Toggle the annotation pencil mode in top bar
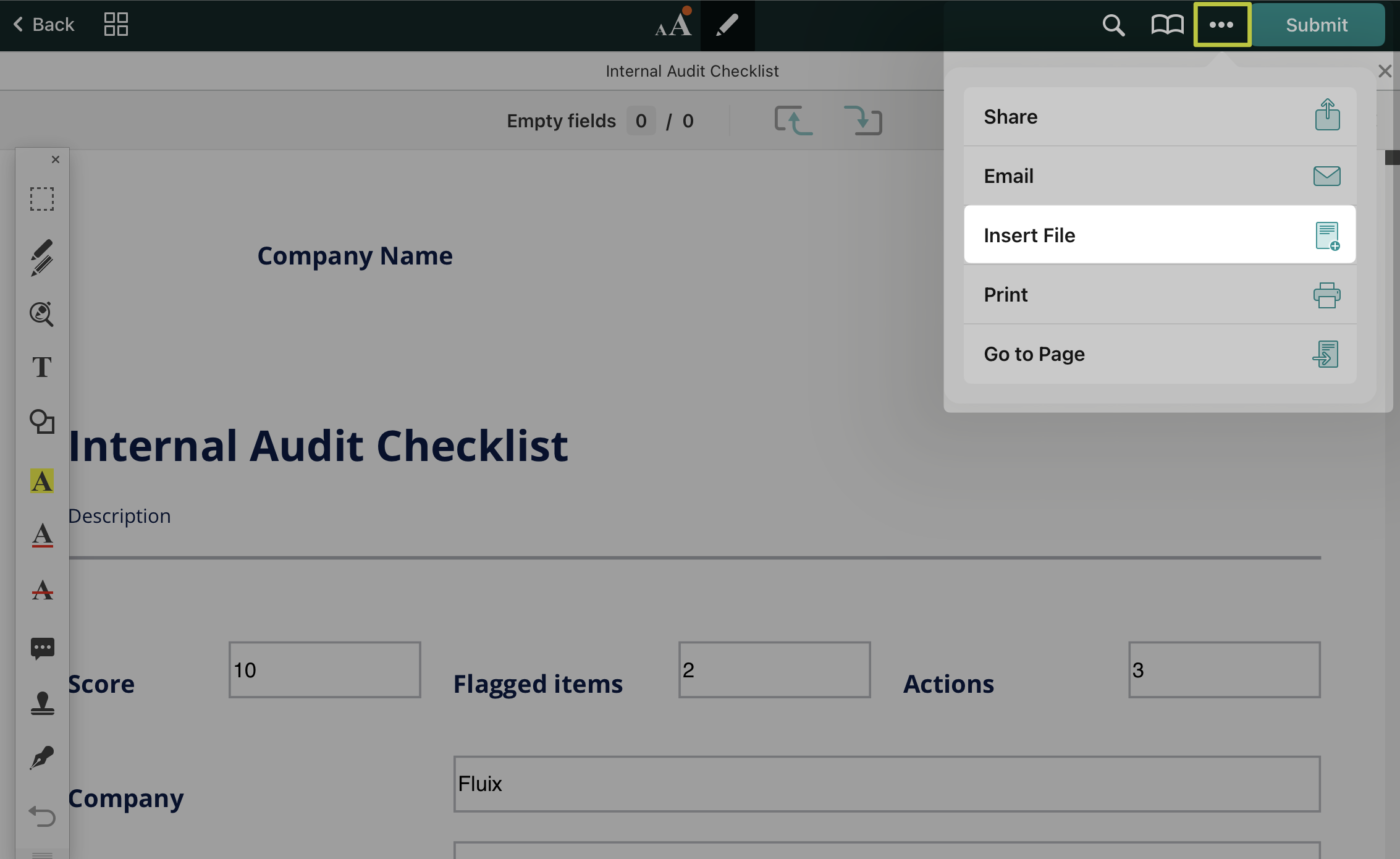 pyautogui.click(x=727, y=25)
